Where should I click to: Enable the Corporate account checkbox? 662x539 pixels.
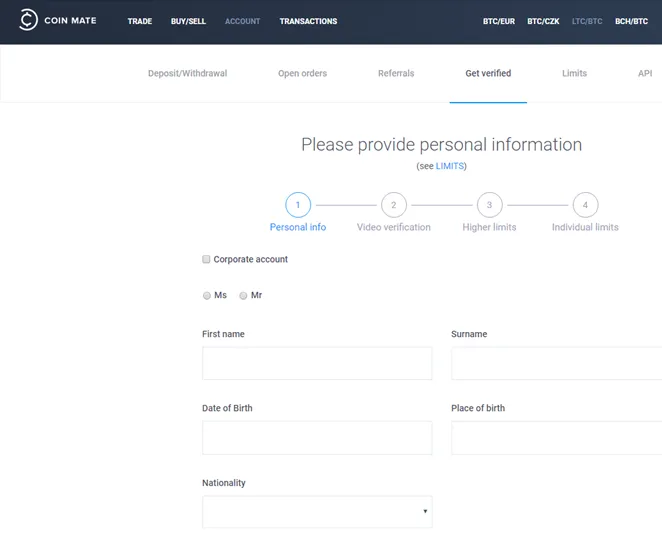(x=206, y=259)
